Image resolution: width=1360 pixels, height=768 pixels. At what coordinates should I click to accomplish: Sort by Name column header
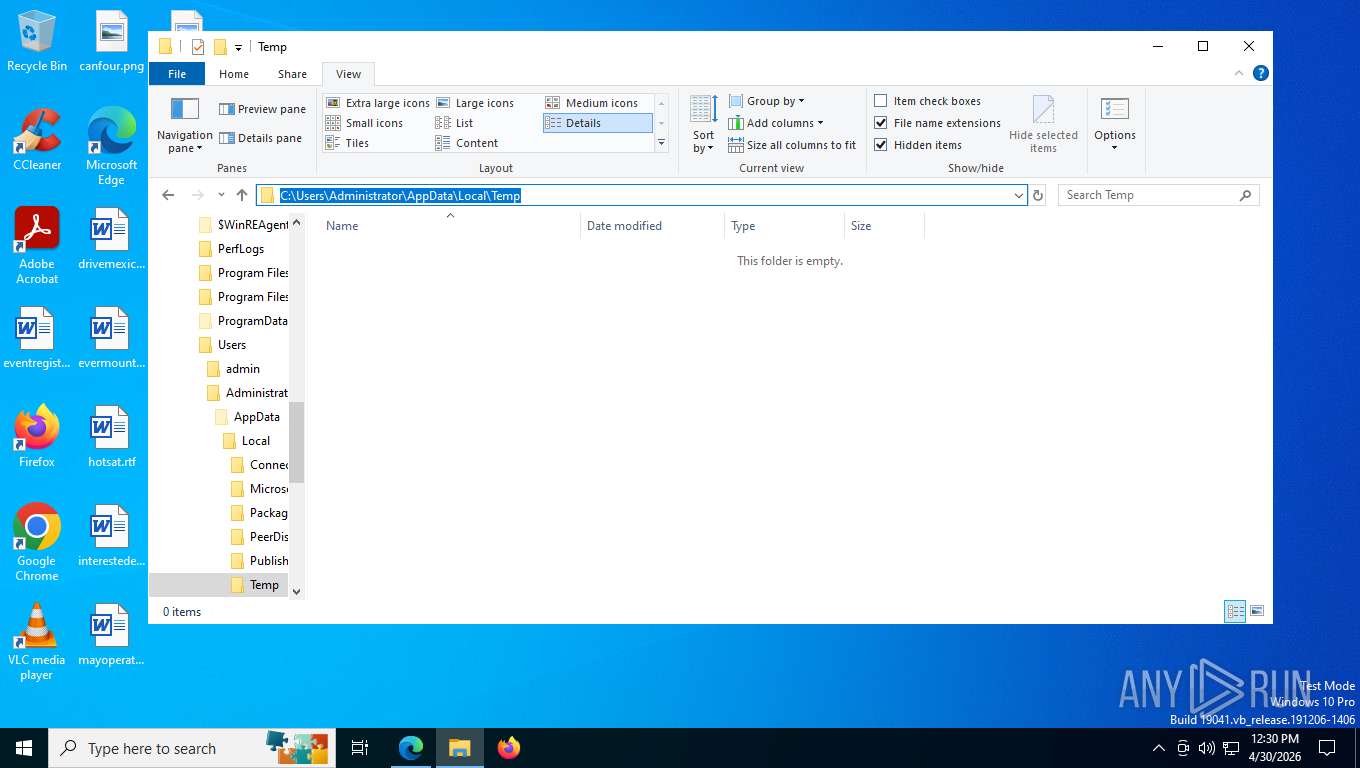click(450, 226)
